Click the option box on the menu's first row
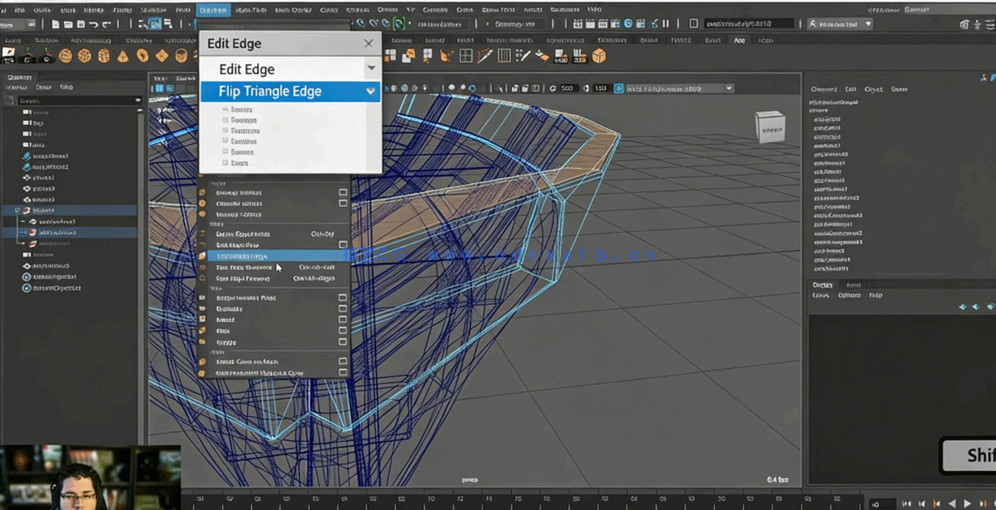 coord(343,192)
